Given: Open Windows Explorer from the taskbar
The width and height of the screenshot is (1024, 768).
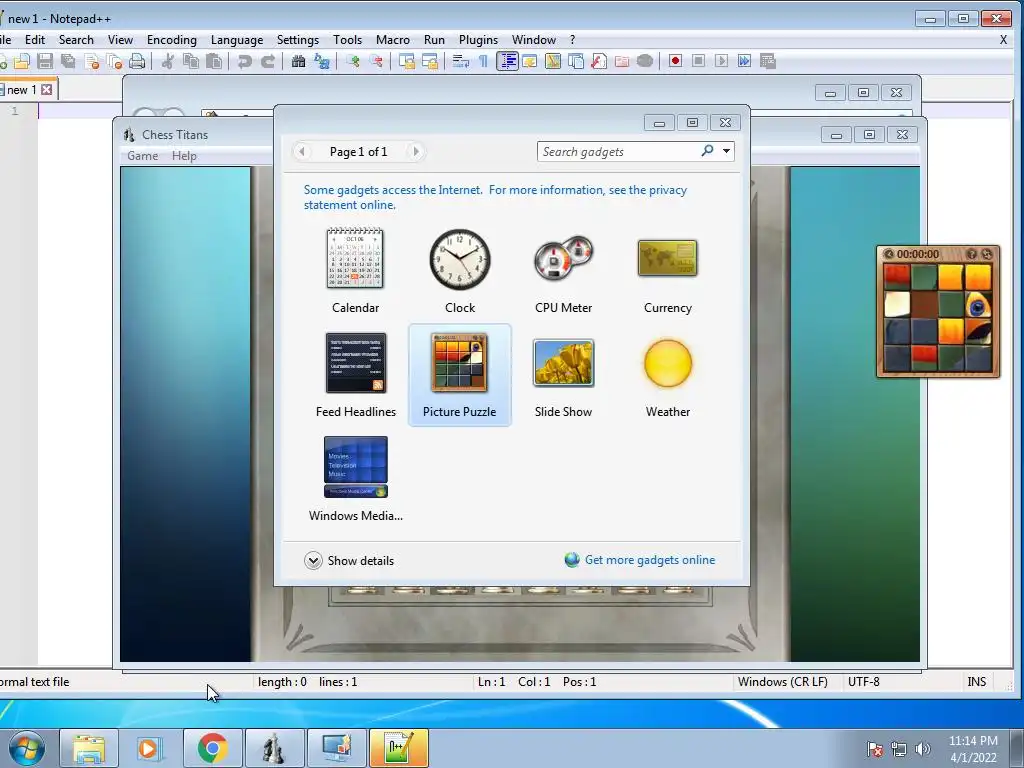Looking at the screenshot, I should (89, 748).
